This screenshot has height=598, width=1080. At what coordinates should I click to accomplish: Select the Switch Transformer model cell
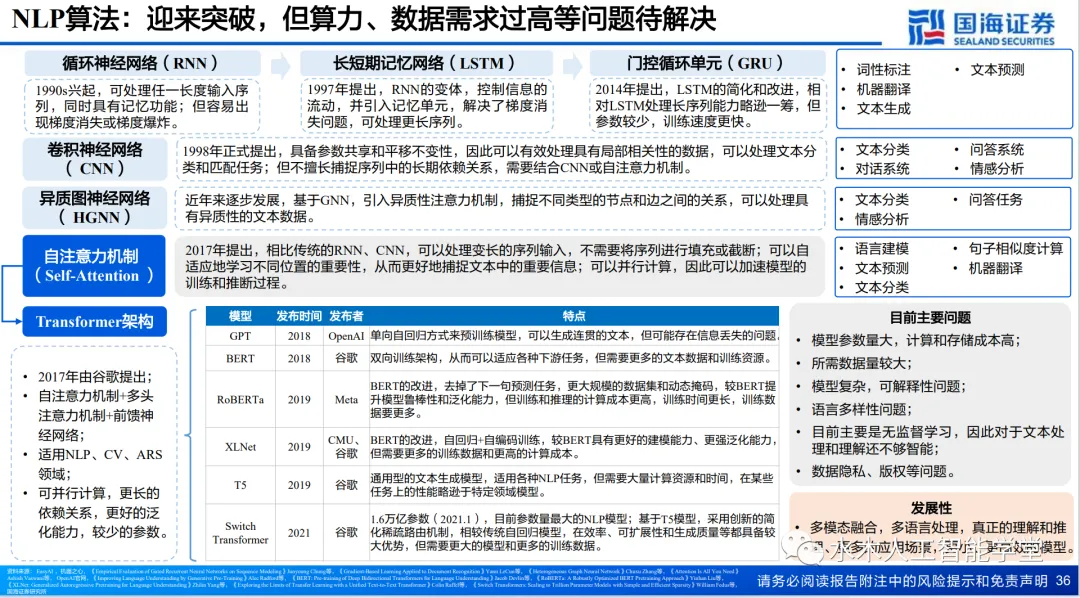click(x=240, y=533)
